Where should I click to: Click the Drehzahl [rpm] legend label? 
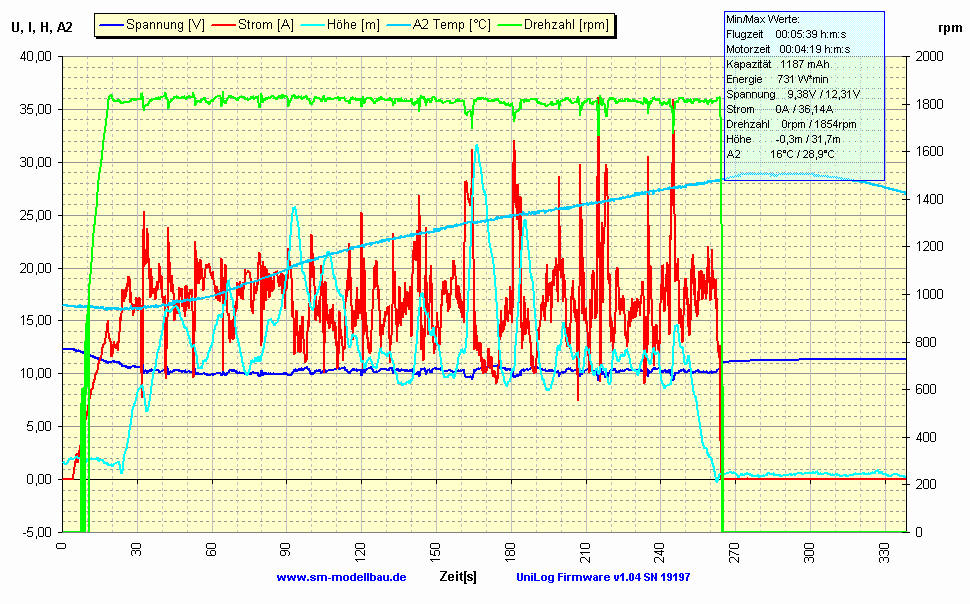pyautogui.click(x=565, y=25)
